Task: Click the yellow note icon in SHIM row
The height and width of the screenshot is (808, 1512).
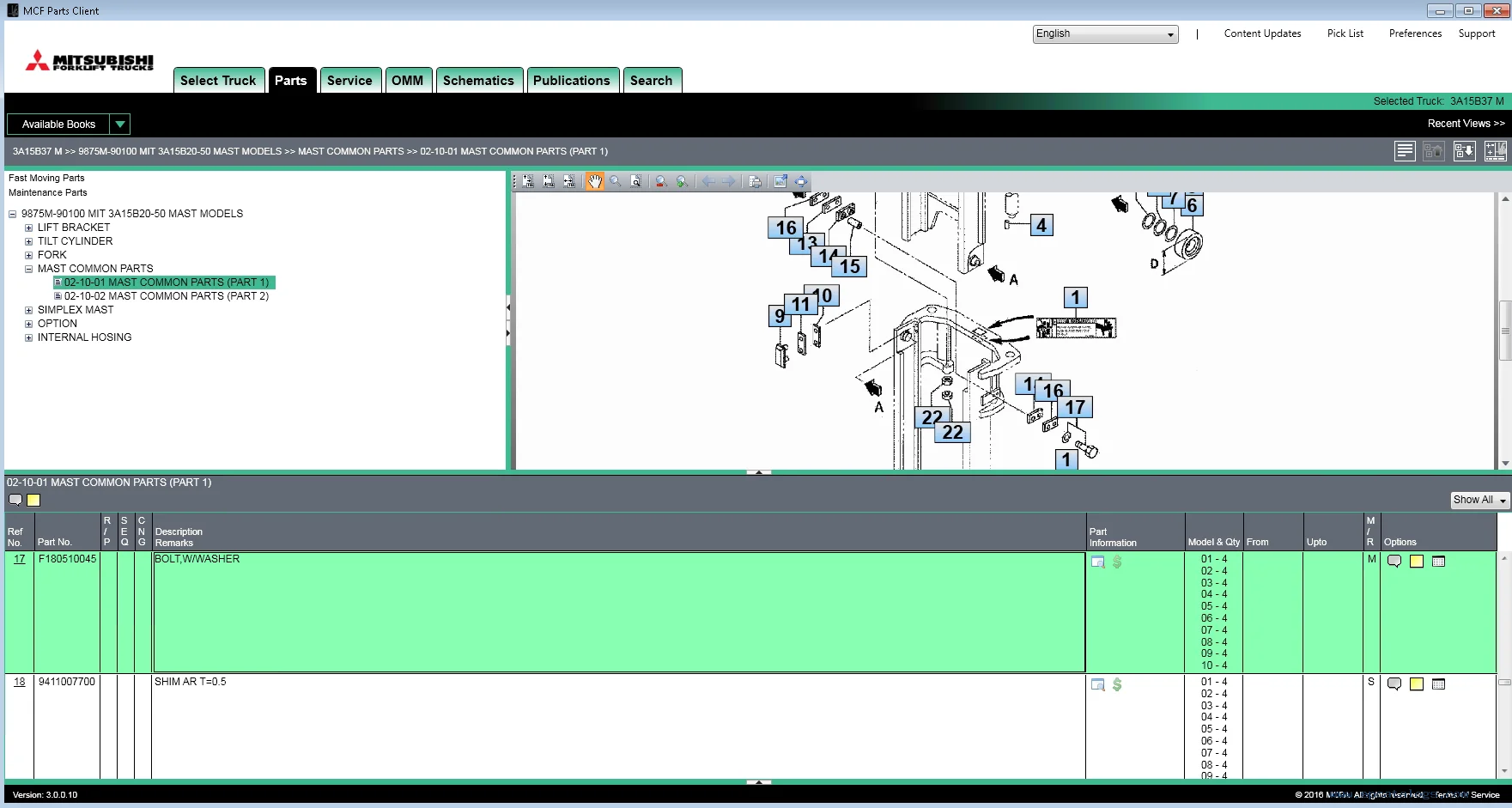Action: [1417, 684]
